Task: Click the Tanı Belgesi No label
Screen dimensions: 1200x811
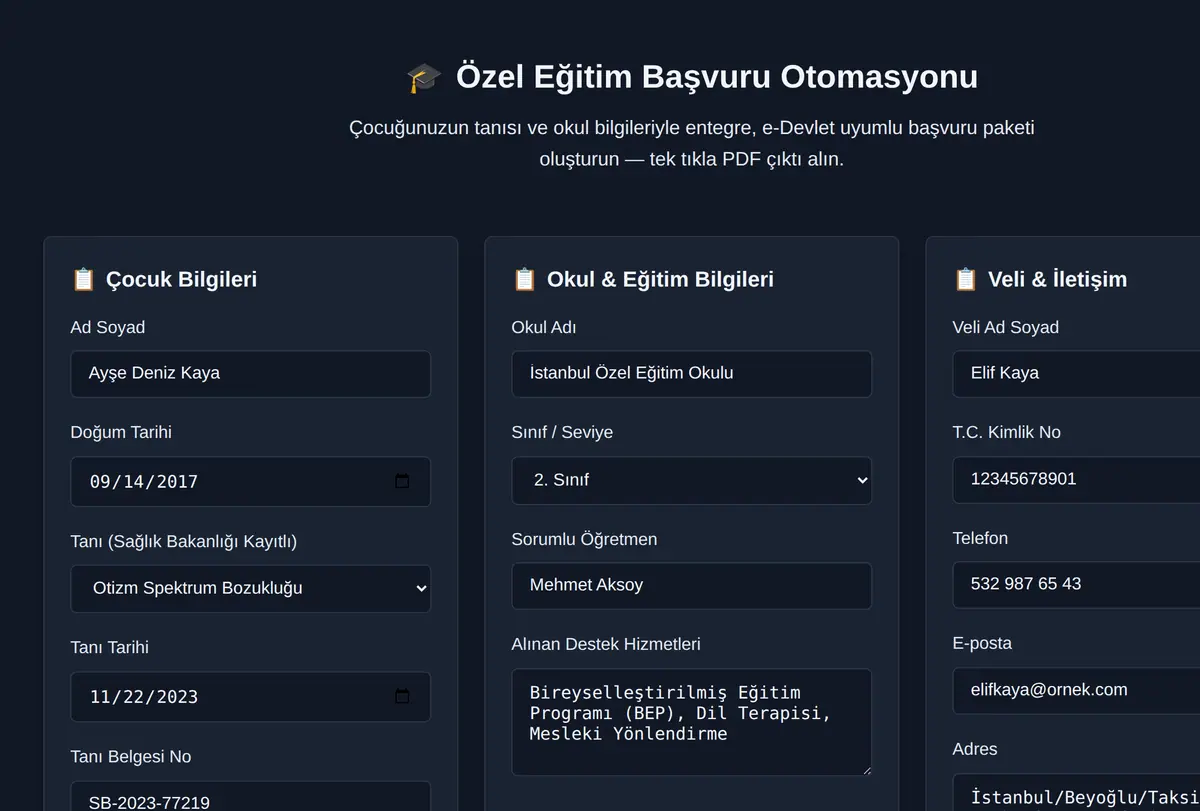Action: coord(131,756)
